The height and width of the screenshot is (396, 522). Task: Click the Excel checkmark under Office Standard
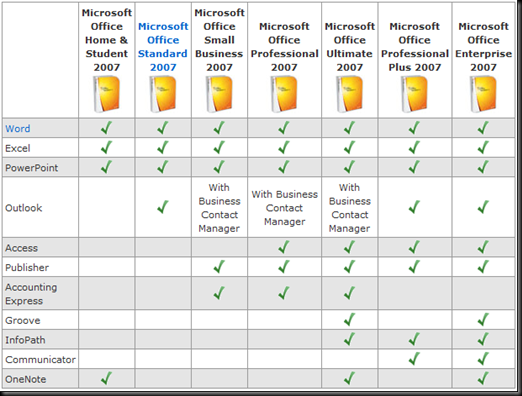[163, 147]
